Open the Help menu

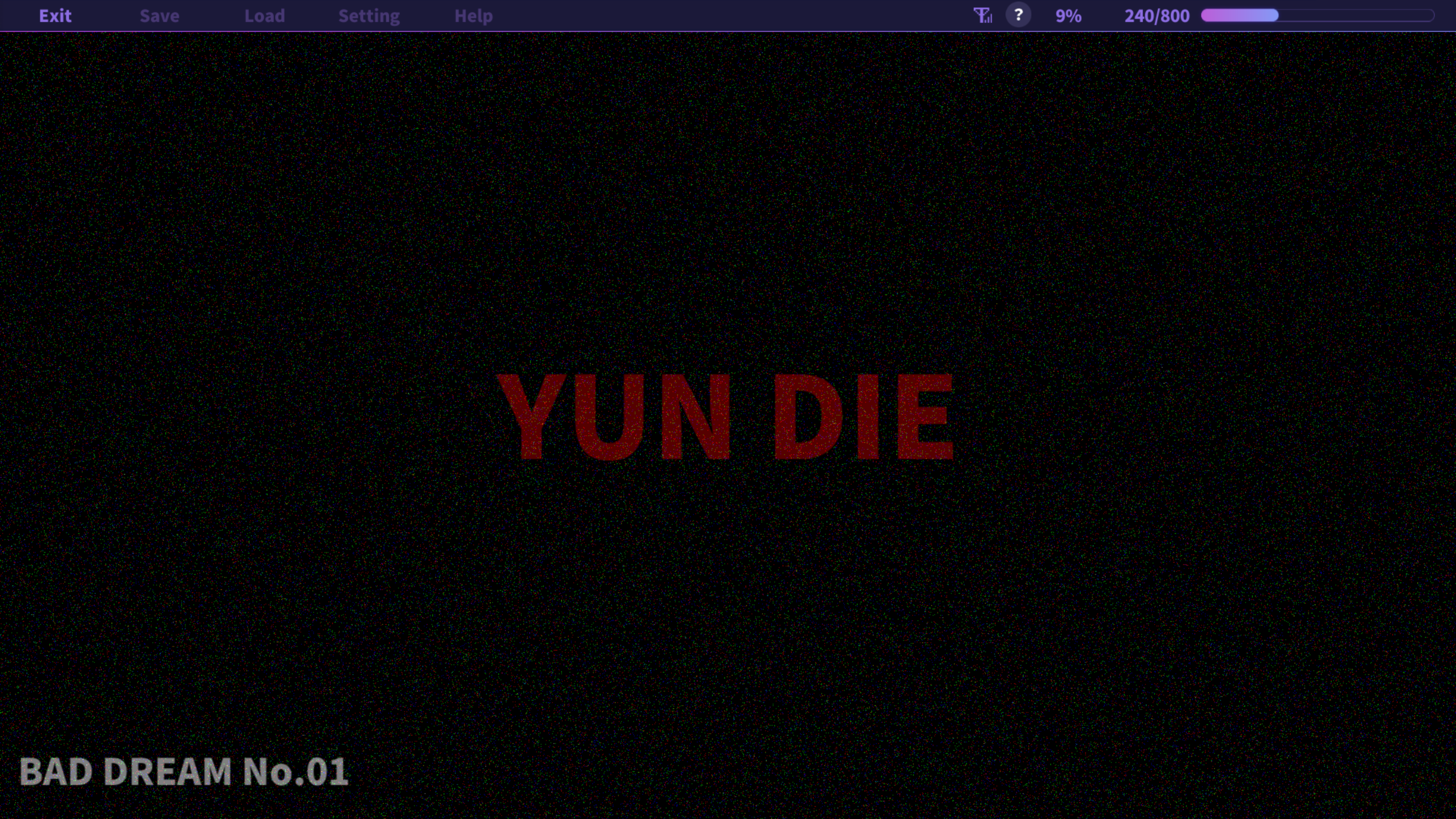473,16
